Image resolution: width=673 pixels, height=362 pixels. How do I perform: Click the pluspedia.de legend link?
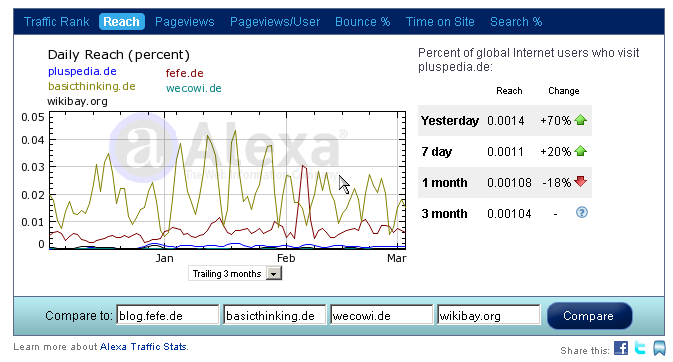click(82, 71)
